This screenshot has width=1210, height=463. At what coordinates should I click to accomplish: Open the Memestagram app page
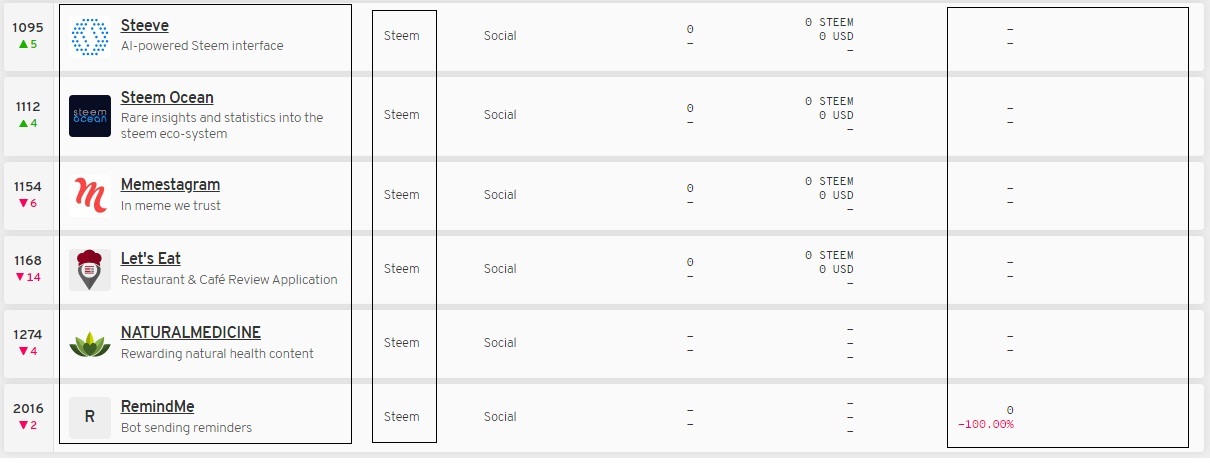click(170, 185)
